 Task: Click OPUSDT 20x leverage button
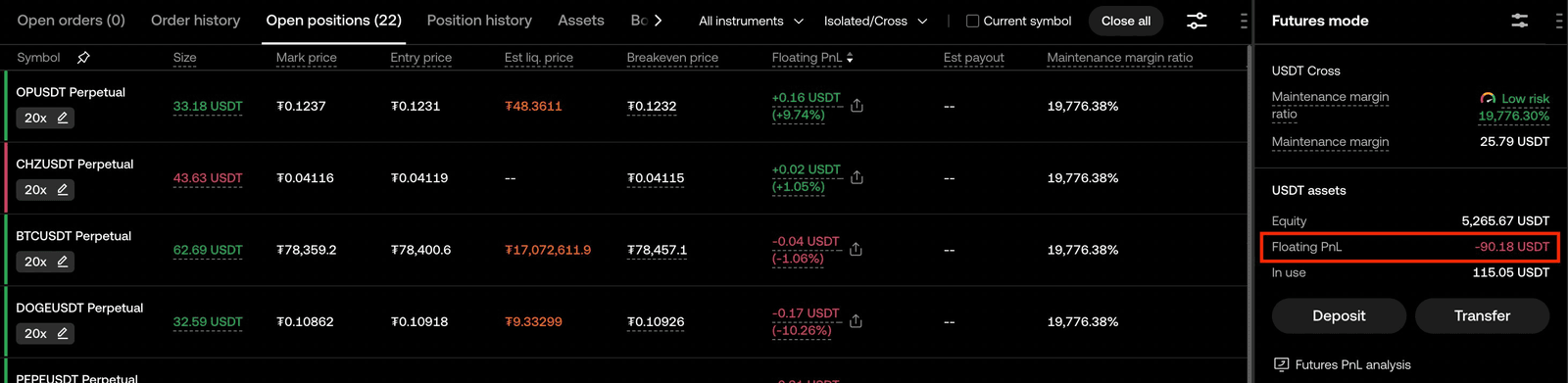[x=45, y=118]
